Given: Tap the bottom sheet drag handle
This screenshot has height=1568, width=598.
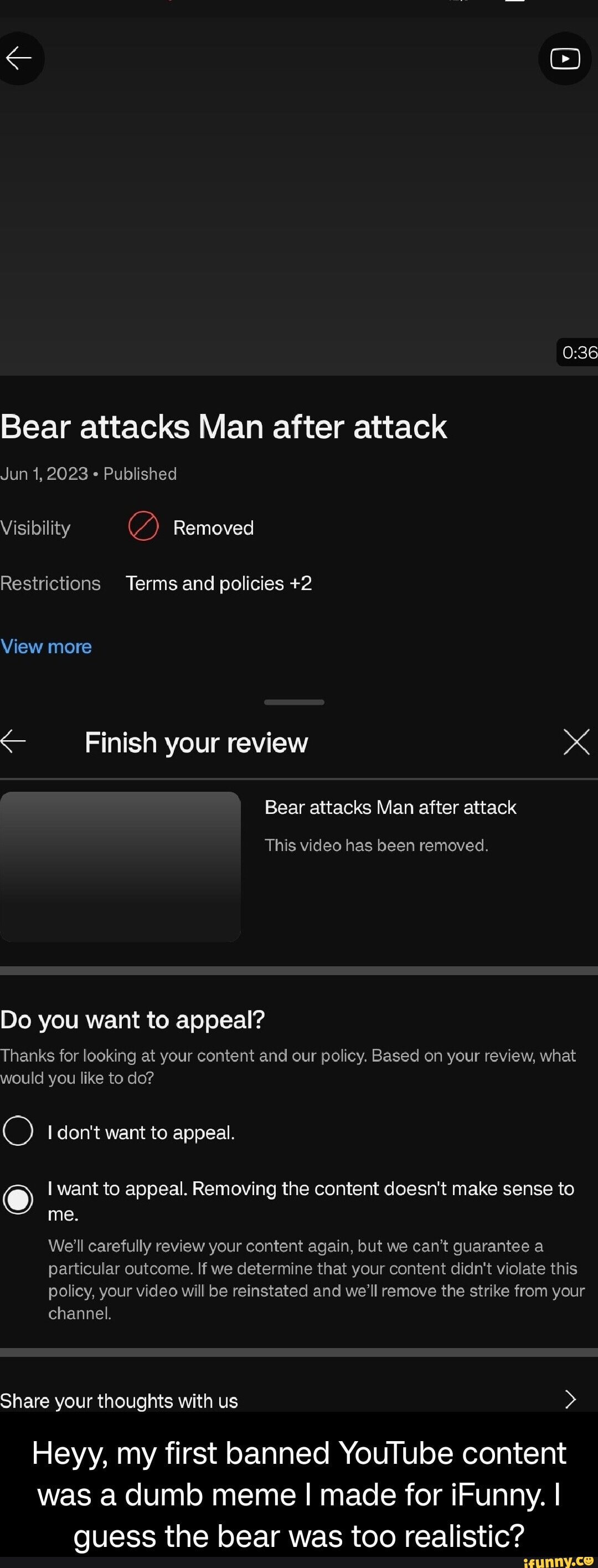Looking at the screenshot, I should [294, 702].
